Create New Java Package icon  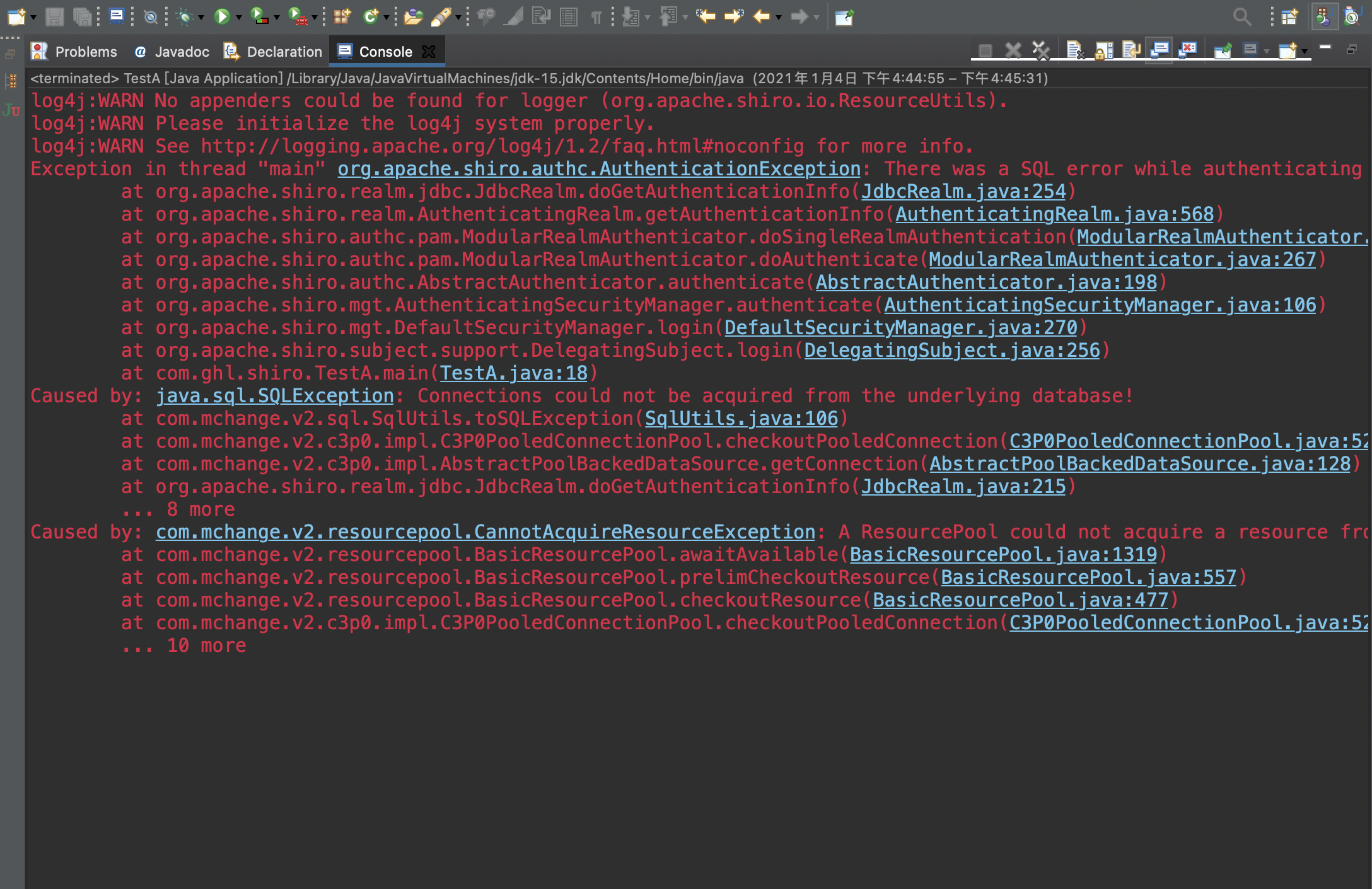click(342, 16)
